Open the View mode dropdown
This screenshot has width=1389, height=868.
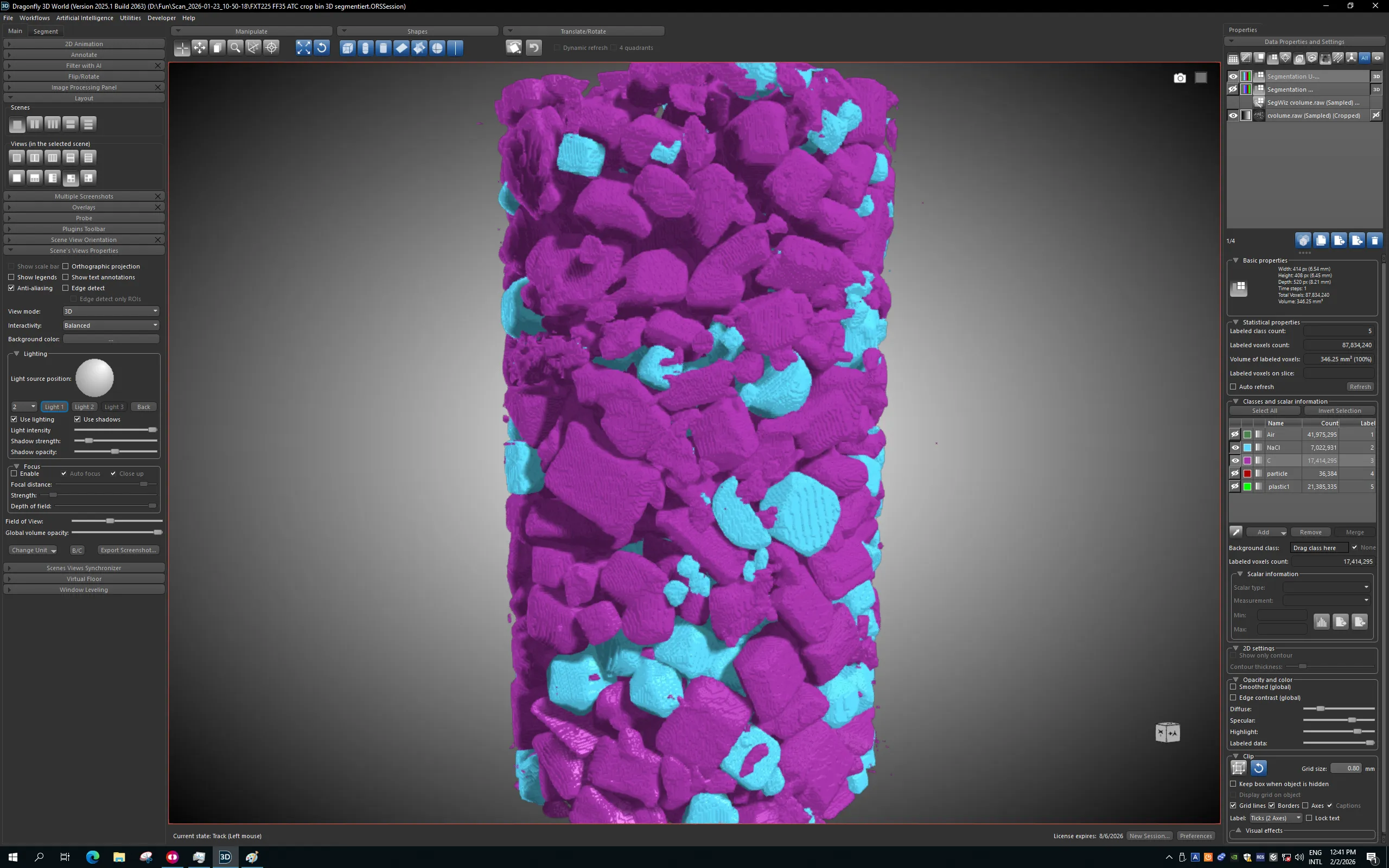(x=111, y=311)
